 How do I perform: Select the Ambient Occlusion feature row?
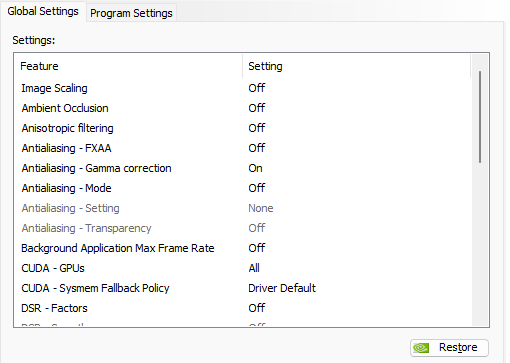coord(243,108)
